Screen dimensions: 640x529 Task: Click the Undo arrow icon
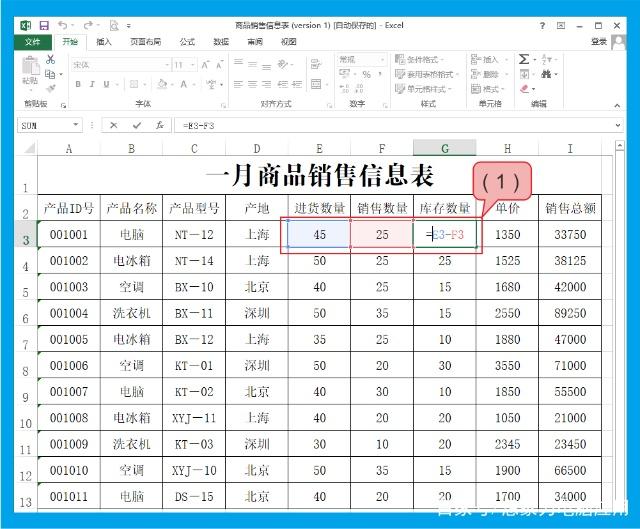(62, 25)
